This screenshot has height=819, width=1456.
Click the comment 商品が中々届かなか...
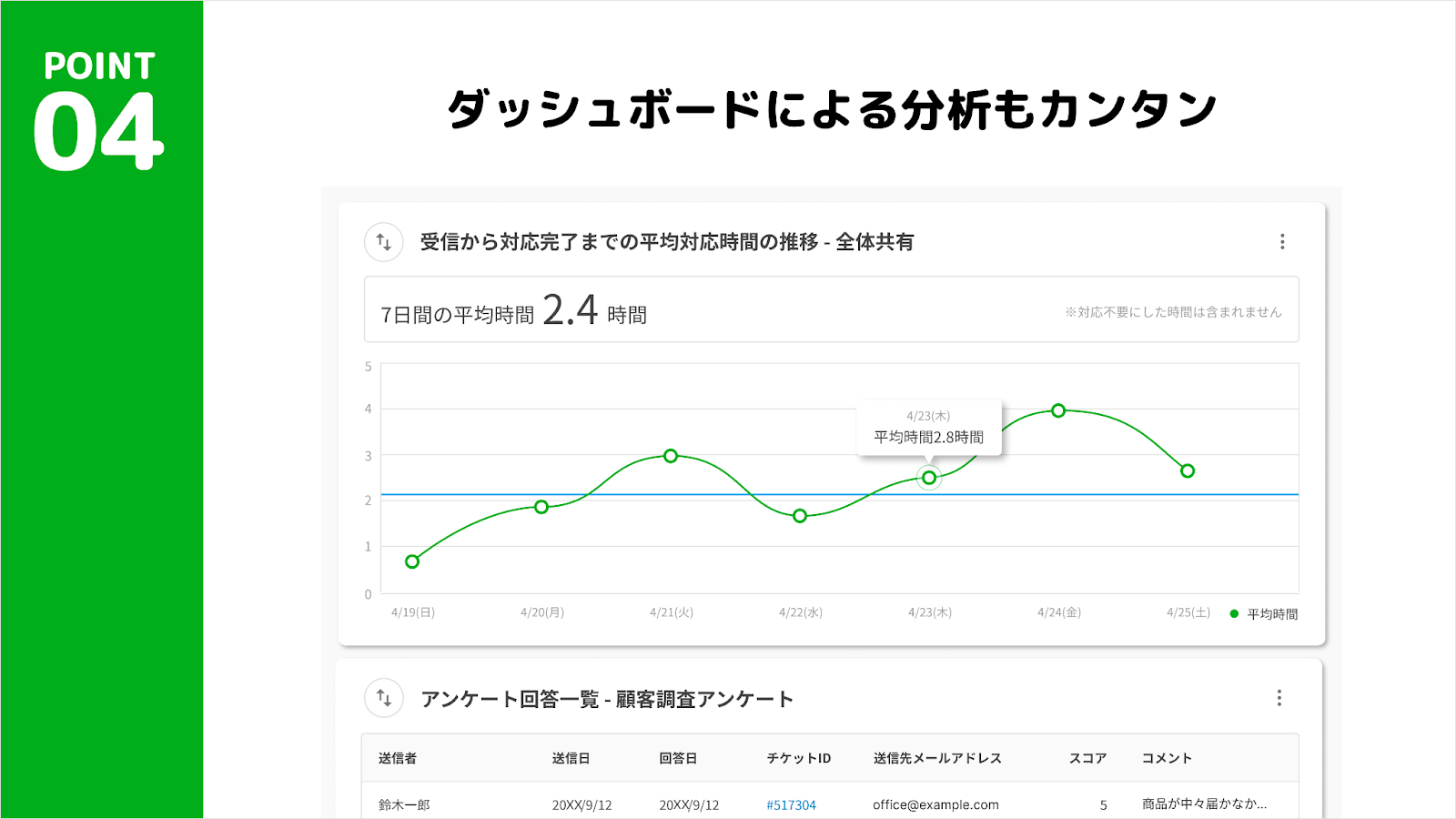1204,804
